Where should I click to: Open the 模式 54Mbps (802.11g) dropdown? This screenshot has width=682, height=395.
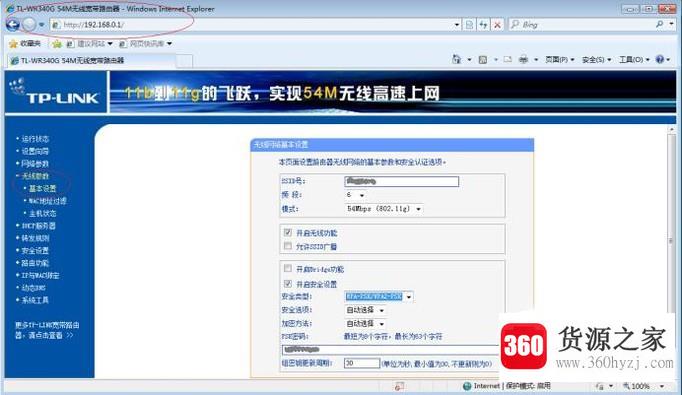click(x=384, y=209)
